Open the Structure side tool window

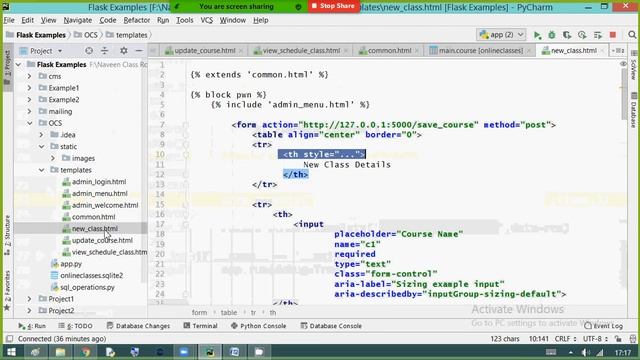click(7, 235)
